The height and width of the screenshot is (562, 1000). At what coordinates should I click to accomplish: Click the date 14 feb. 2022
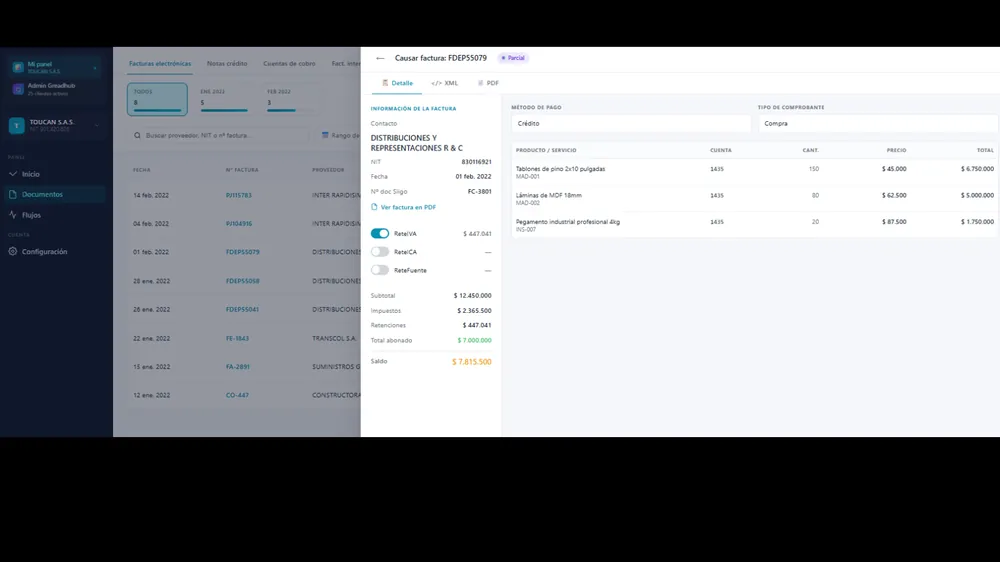point(151,195)
